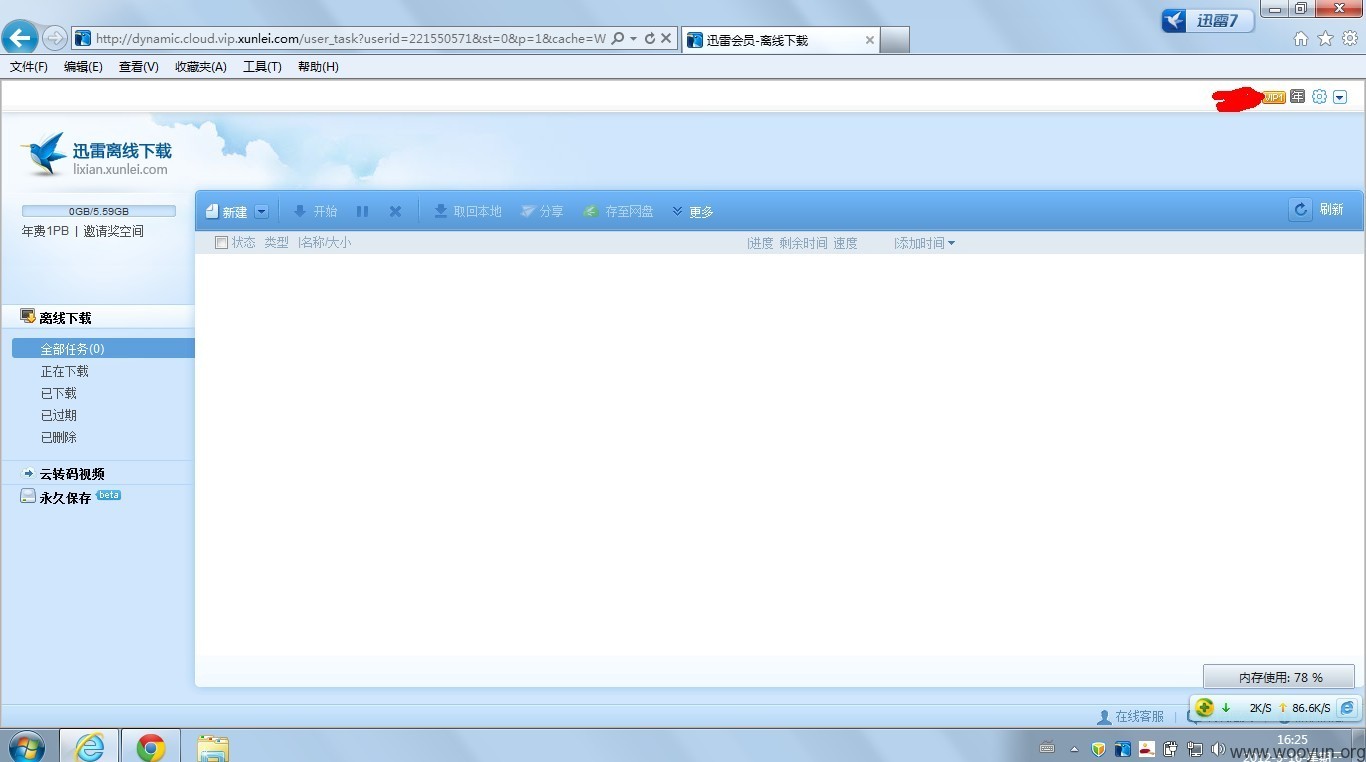
Task: Click the 年 annual member badge
Action: pyautogui.click(x=1297, y=97)
